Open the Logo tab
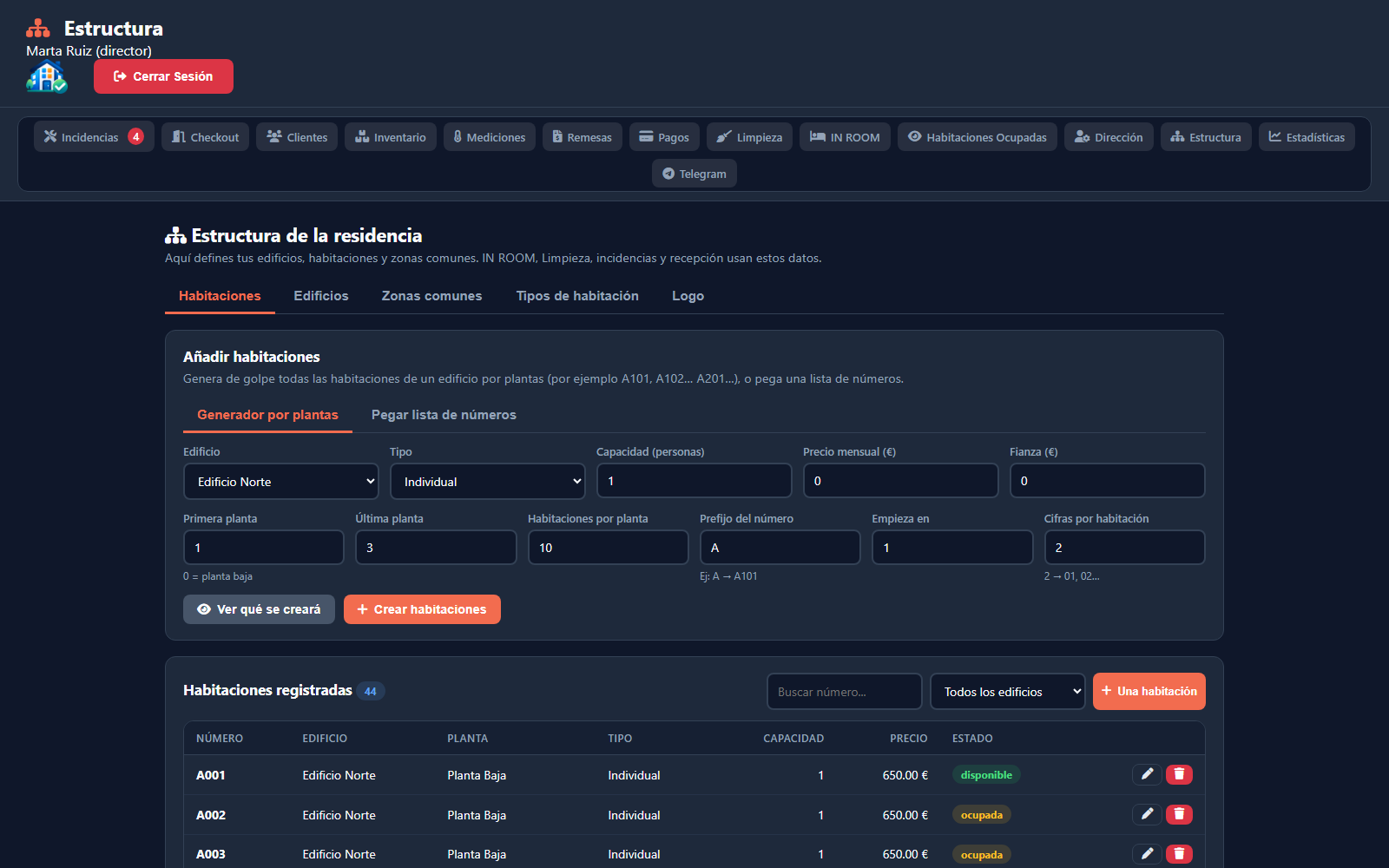Viewport: 1389px width, 868px height. [x=688, y=296]
